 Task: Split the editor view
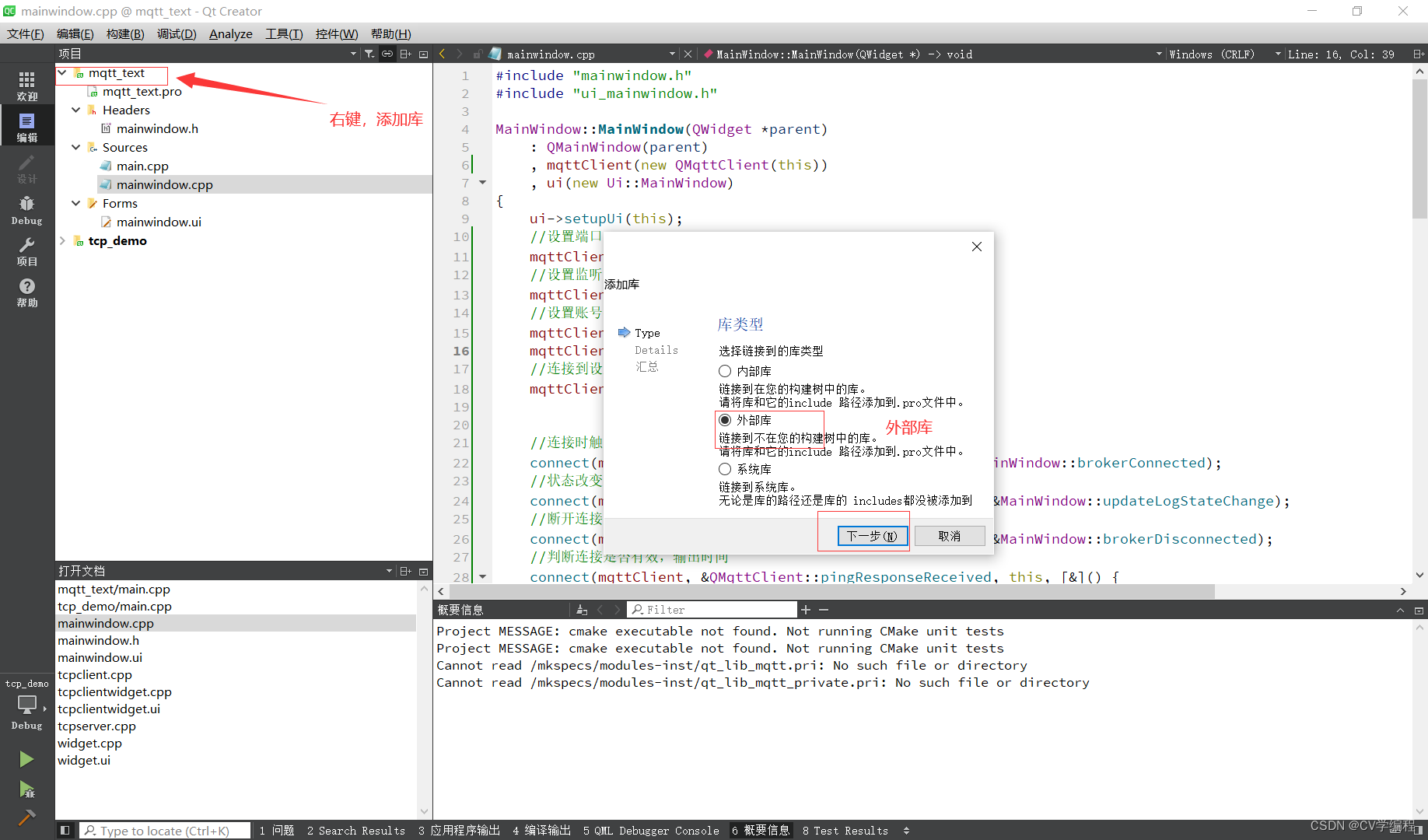click(1419, 54)
